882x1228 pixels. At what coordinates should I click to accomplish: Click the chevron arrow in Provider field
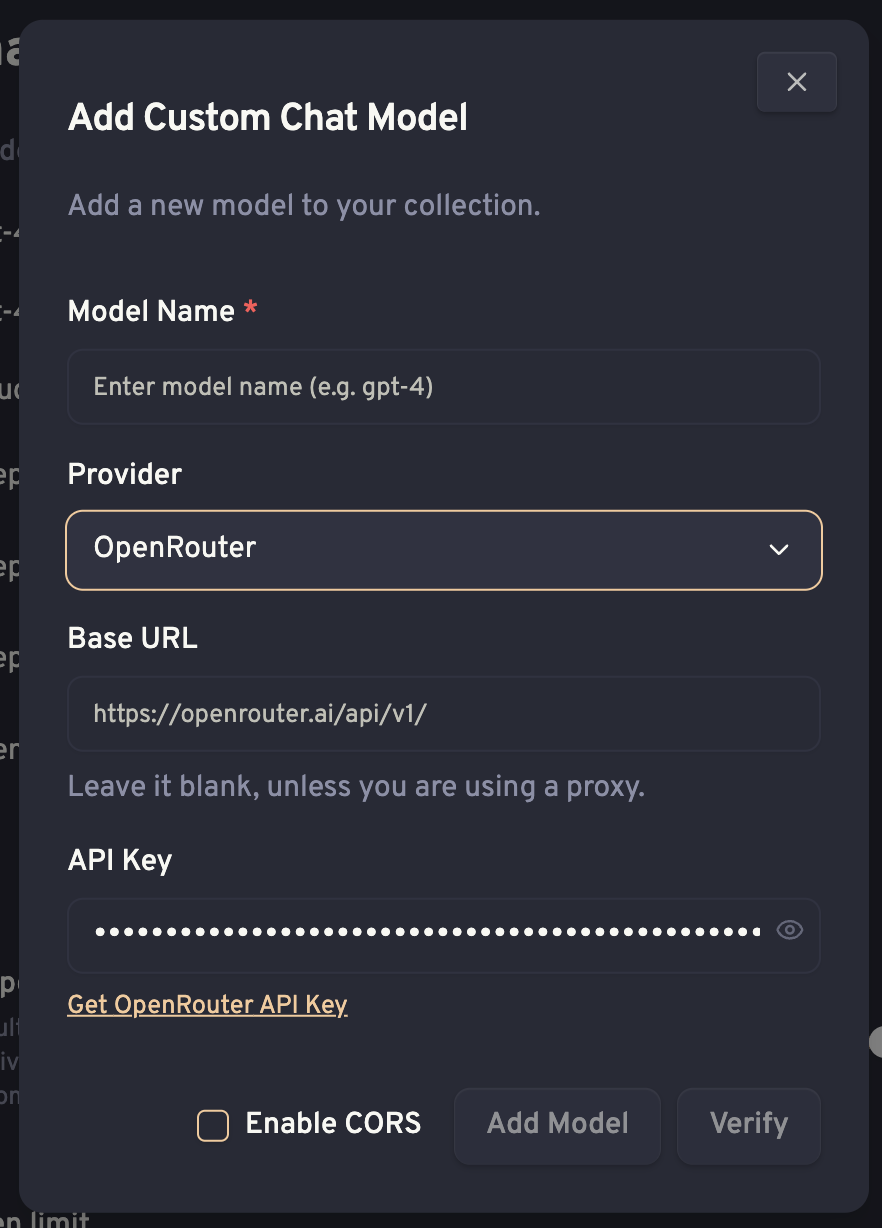point(779,549)
